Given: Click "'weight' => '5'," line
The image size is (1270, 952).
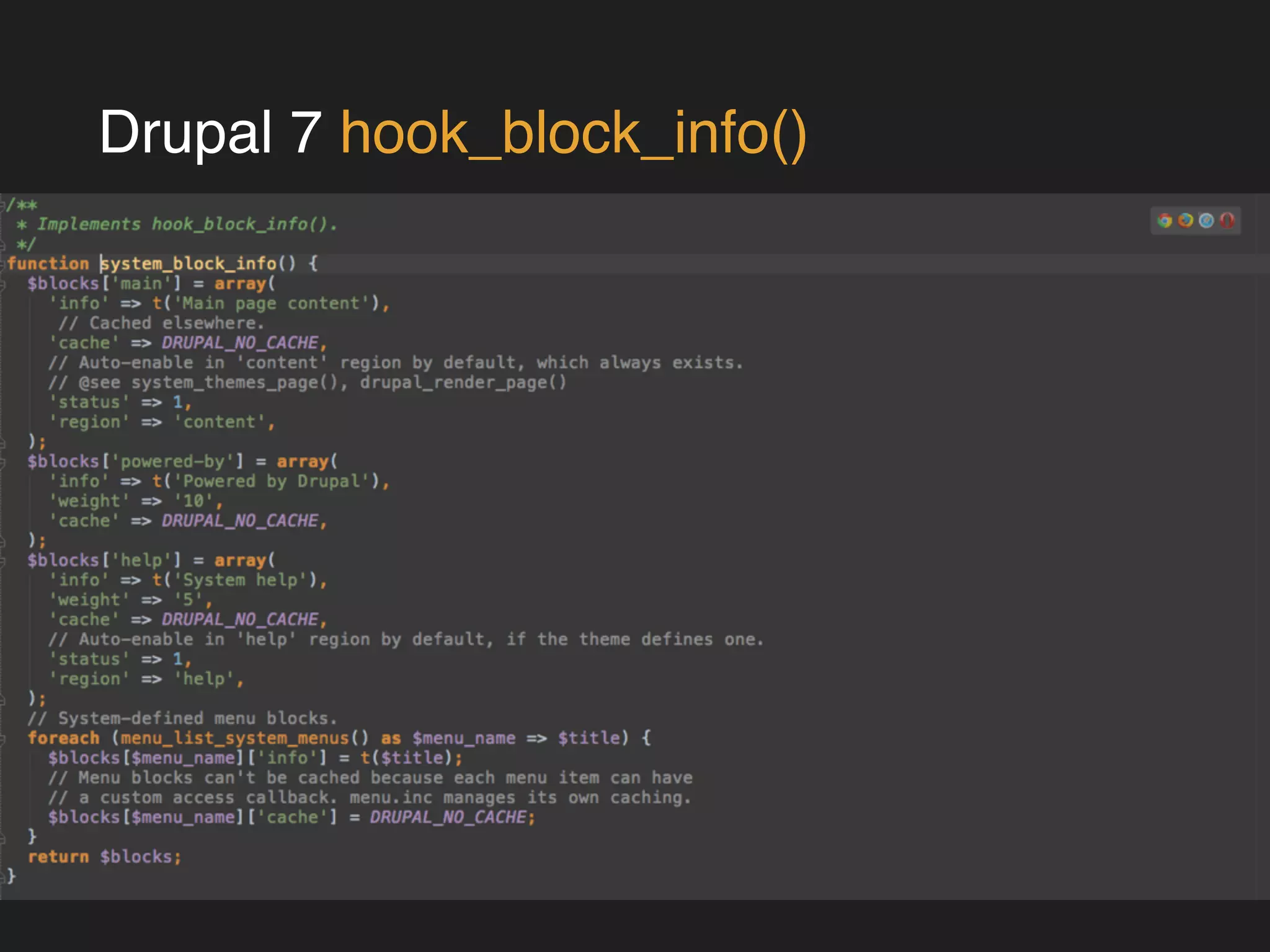Looking at the screenshot, I should click(x=130, y=601).
